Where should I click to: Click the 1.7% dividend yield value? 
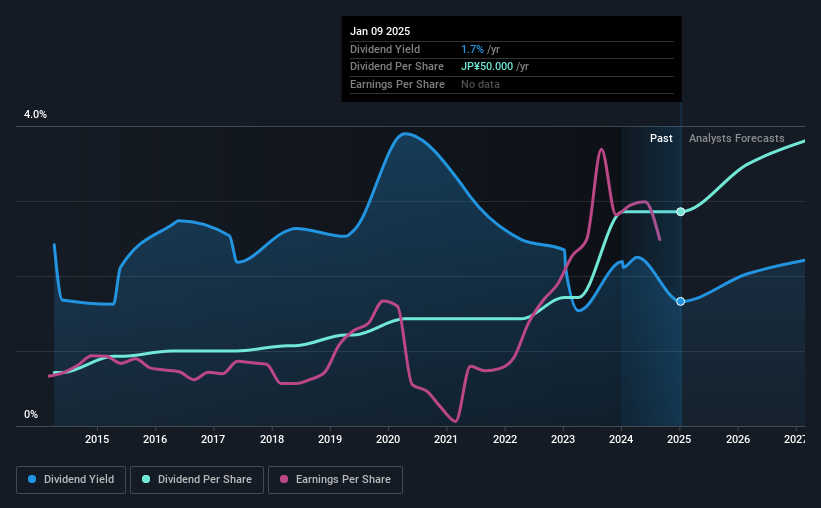coord(472,49)
